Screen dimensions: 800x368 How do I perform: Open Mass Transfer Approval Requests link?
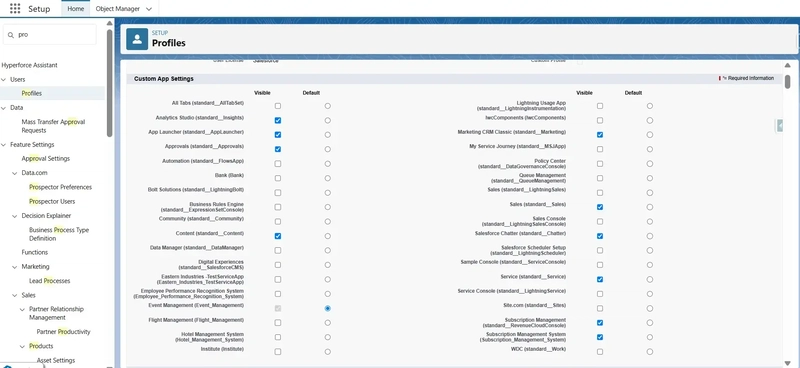tap(53, 126)
